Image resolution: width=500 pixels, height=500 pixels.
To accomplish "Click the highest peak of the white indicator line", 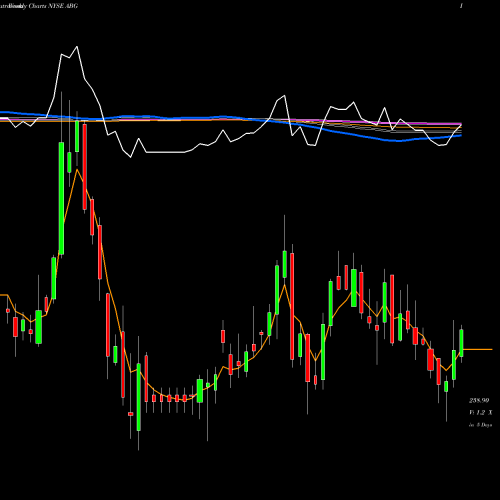I will pyautogui.click(x=77, y=47).
